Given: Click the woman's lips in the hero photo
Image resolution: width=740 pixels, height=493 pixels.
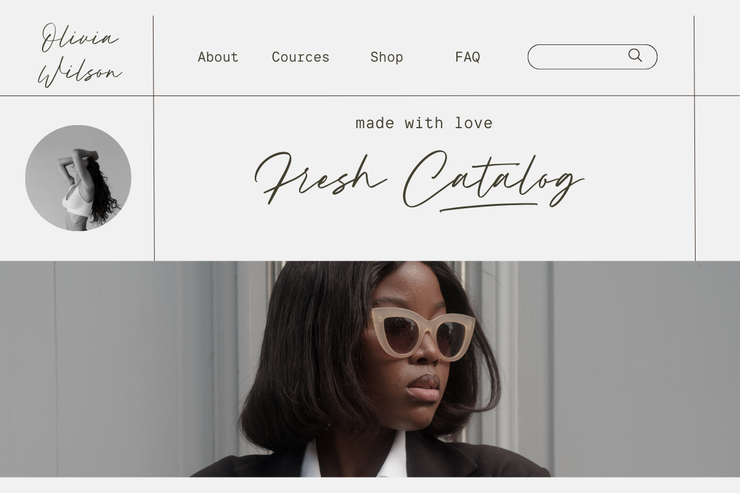Looking at the screenshot, I should 424,387.
